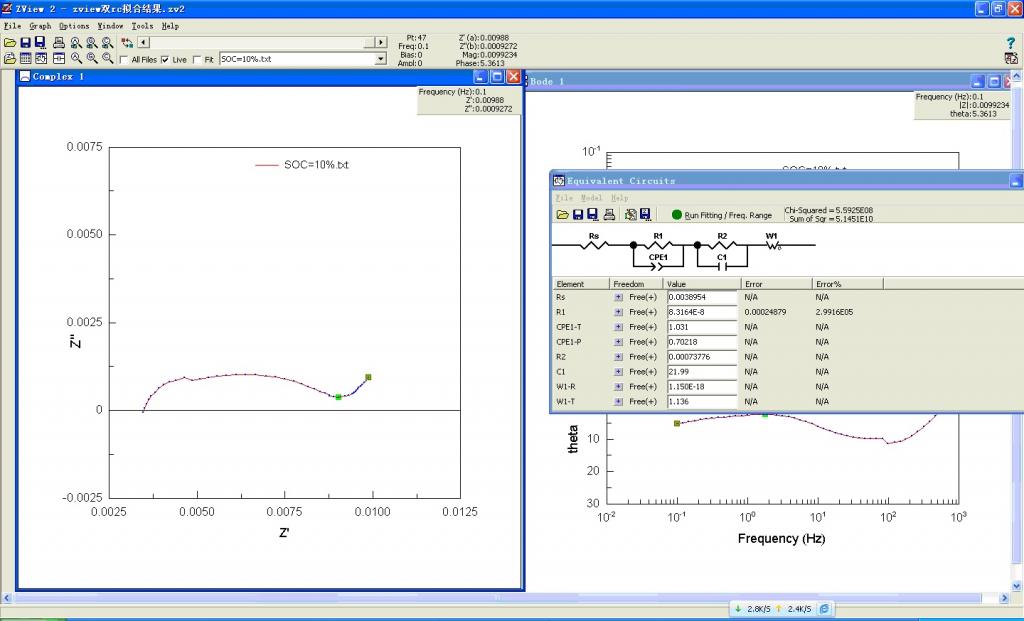
Task: Open the Tools menu
Action: click(x=143, y=26)
